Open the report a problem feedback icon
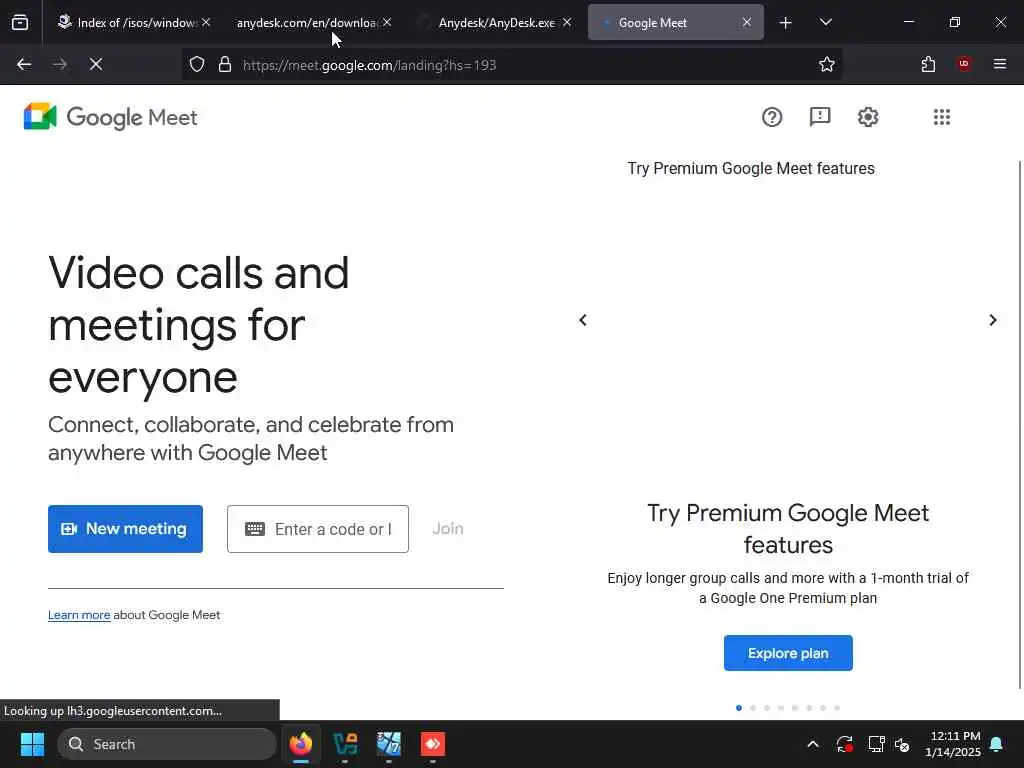 click(x=820, y=117)
